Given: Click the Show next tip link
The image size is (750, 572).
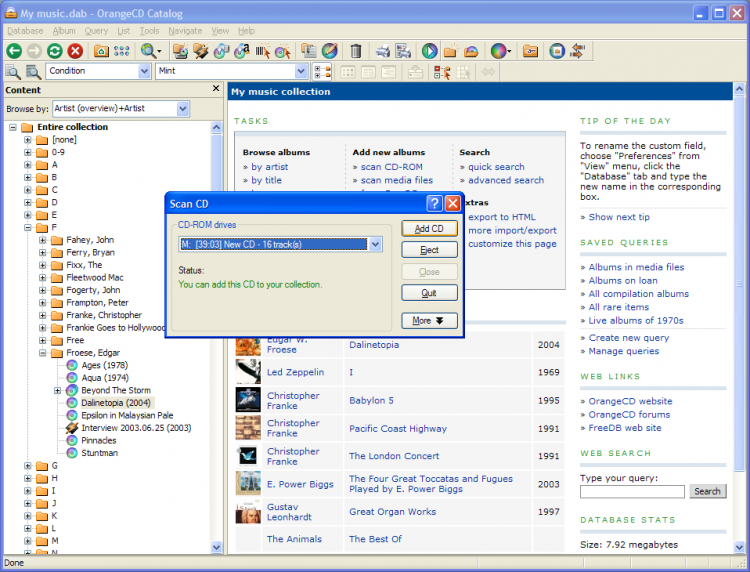Looking at the screenshot, I should (x=618, y=217).
